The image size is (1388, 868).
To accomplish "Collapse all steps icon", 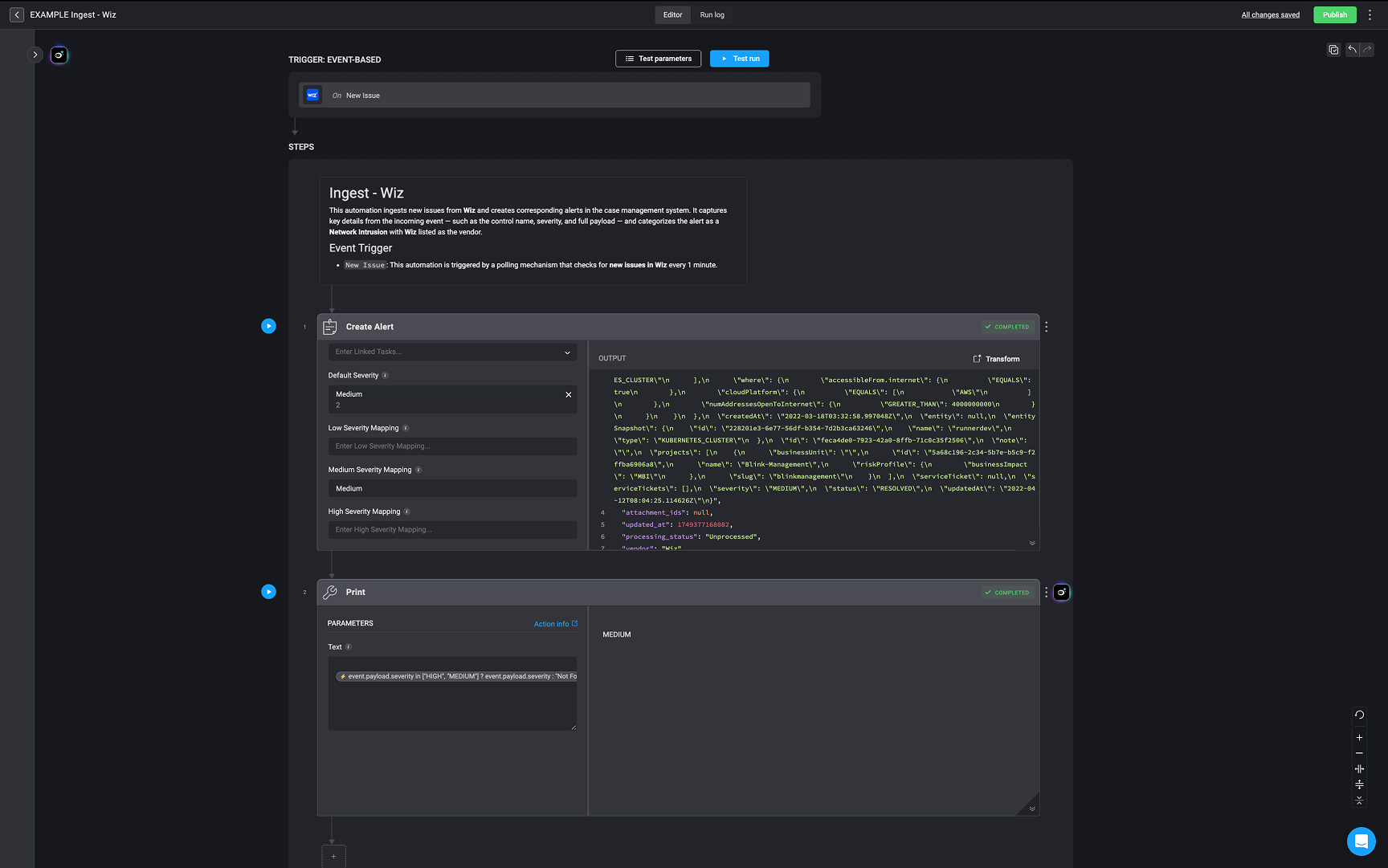I will point(1359,801).
